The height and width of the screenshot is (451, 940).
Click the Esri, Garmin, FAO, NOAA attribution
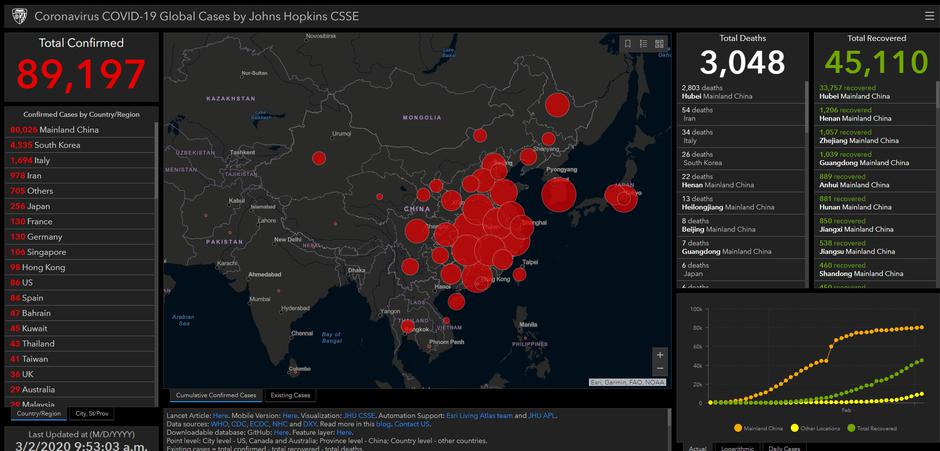[627, 382]
